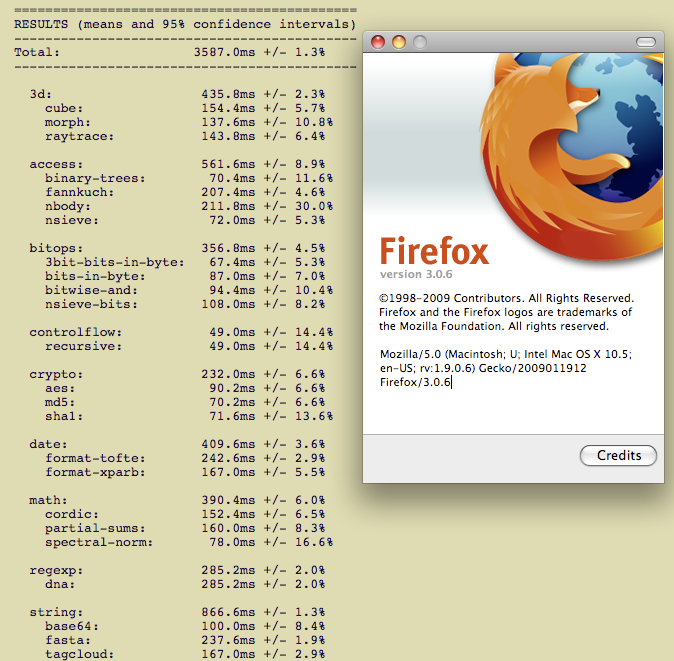674x661 pixels.
Task: Click the 'math:' category row
Action: (177, 500)
